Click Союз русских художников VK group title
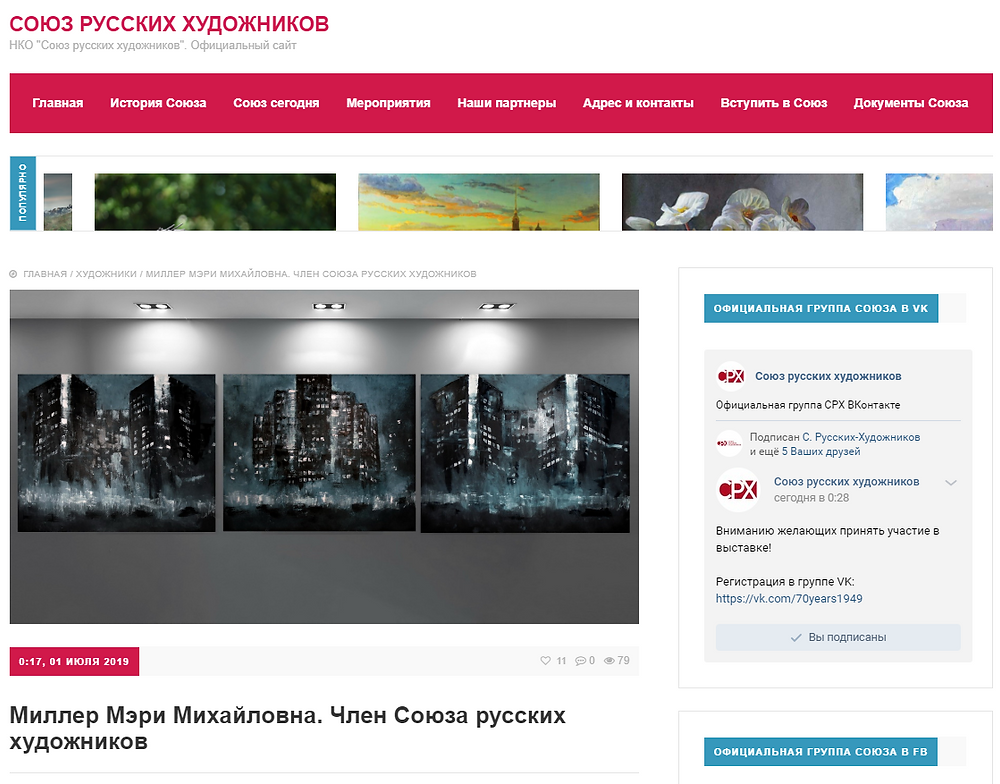The width and height of the screenshot is (1000, 784). click(828, 376)
